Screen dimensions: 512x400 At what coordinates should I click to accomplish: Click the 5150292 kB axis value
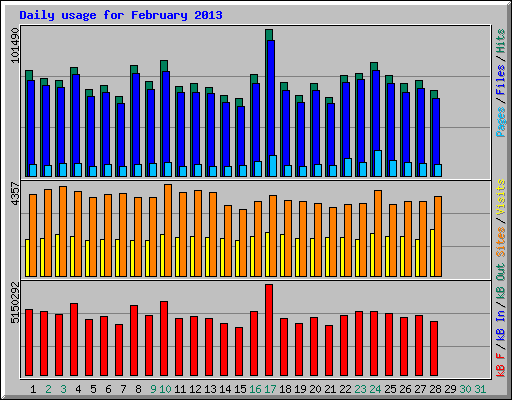15,303
